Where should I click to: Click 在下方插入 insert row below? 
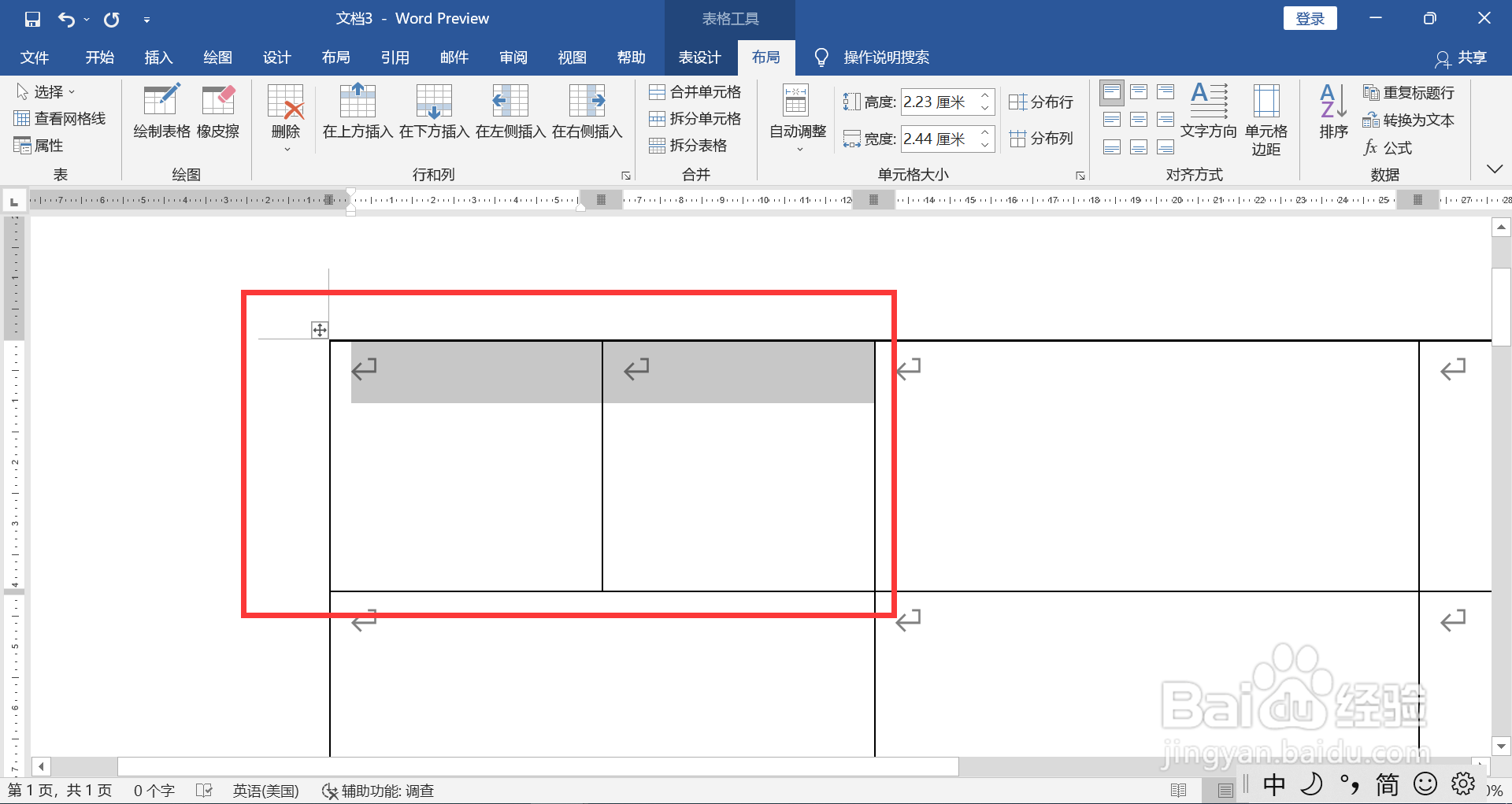click(x=434, y=111)
